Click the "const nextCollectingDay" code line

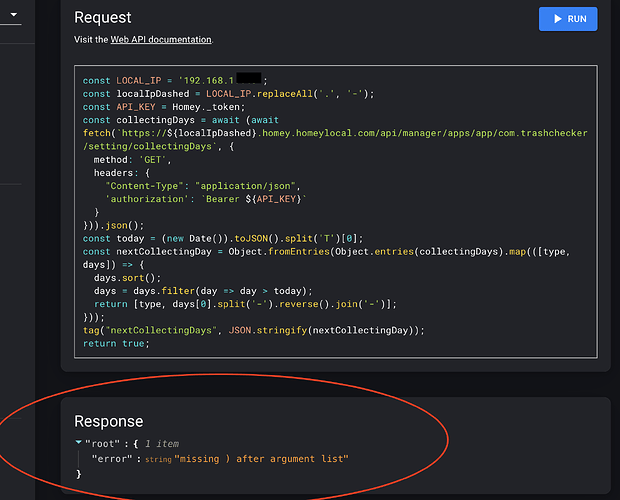[x=327, y=258]
